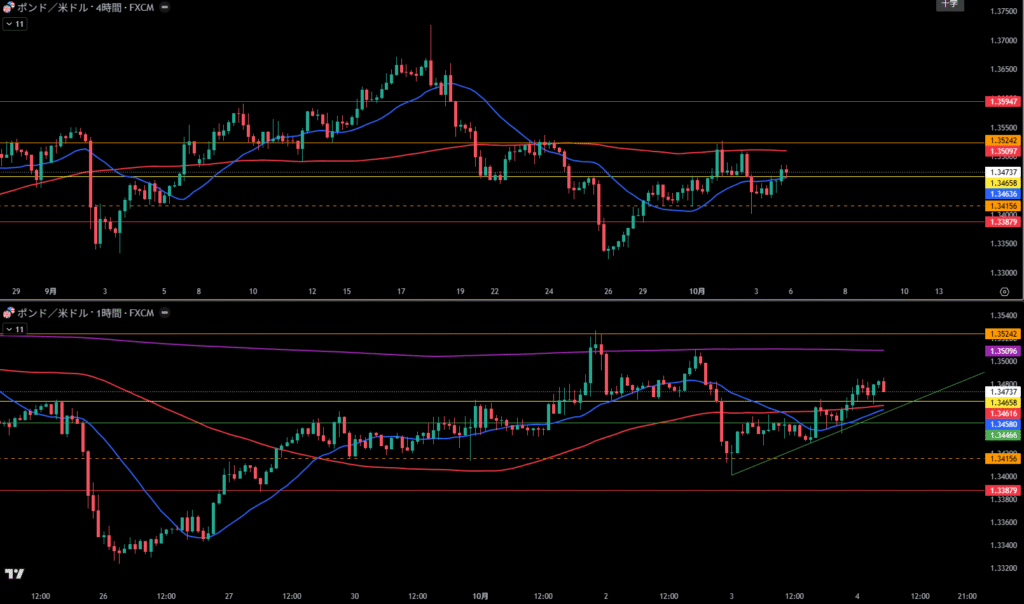Click the blue 1.34636 price label on the top chart
This screenshot has width=1024, height=604.
coord(1002,194)
